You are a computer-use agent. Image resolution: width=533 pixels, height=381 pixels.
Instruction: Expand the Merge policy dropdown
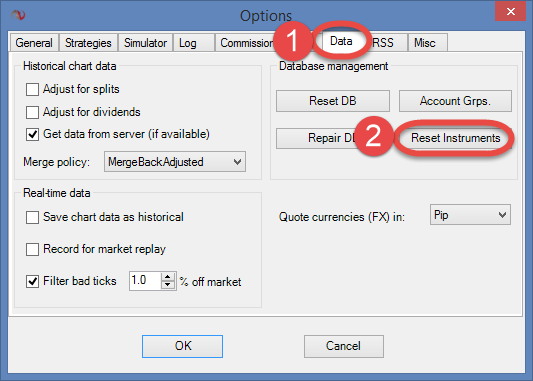(175, 162)
